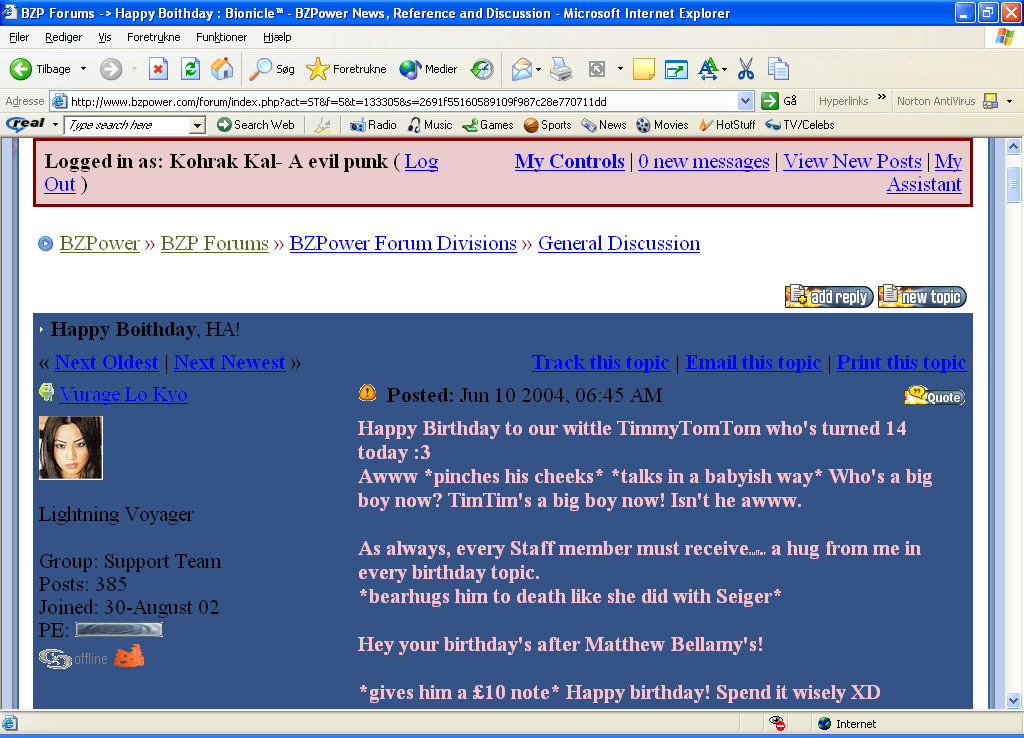Open Vurage Lo Kyo's profile link
Viewport: 1024px width, 738px height.
(123, 394)
